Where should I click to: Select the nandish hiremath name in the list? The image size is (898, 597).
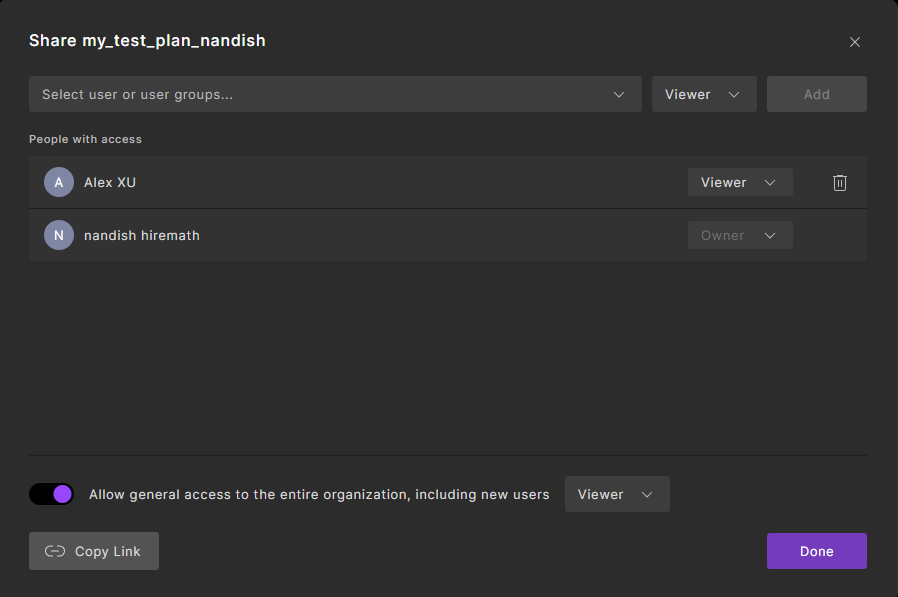pos(142,235)
